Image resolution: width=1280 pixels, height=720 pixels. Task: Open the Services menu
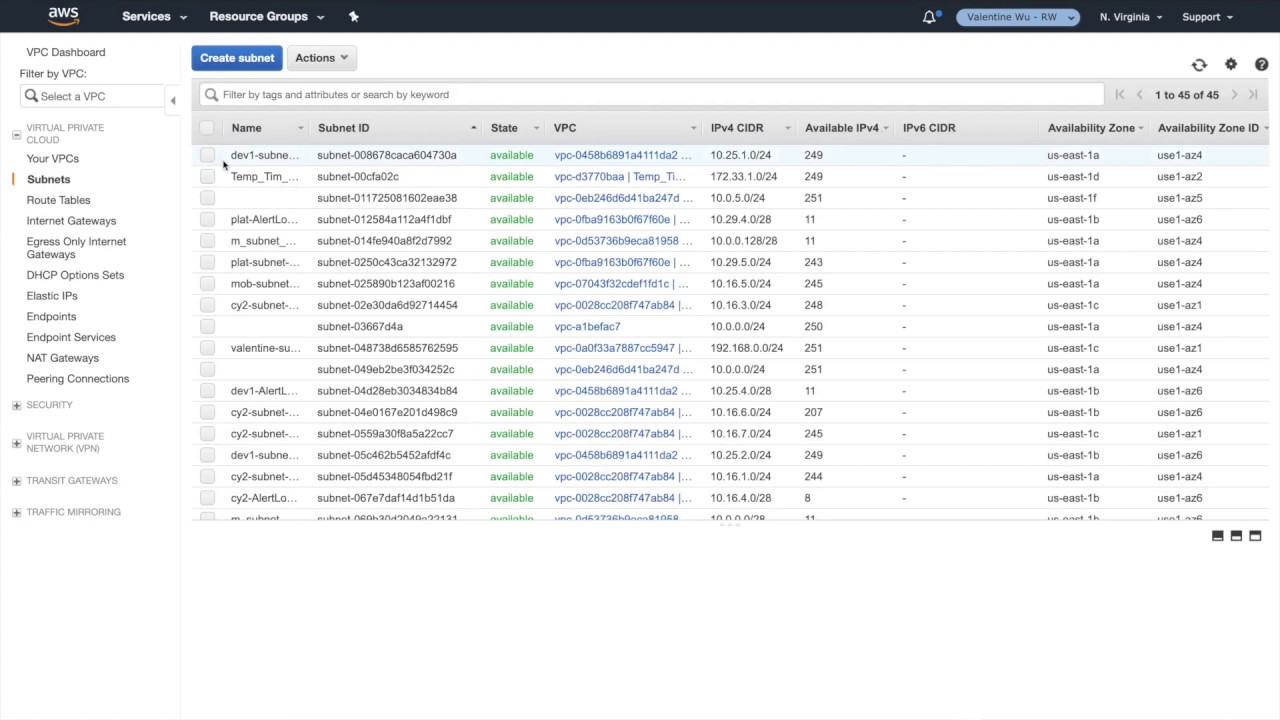pos(154,17)
